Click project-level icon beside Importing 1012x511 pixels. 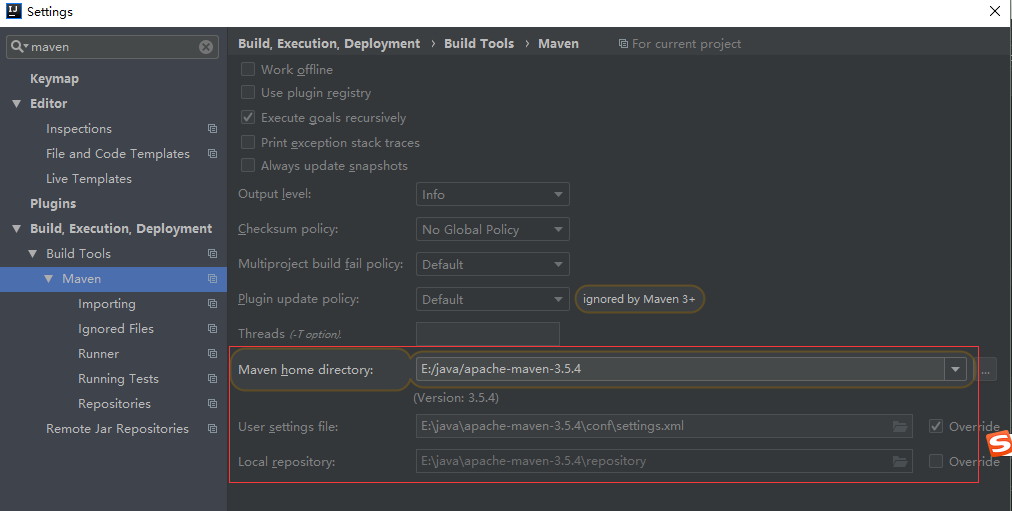point(212,303)
